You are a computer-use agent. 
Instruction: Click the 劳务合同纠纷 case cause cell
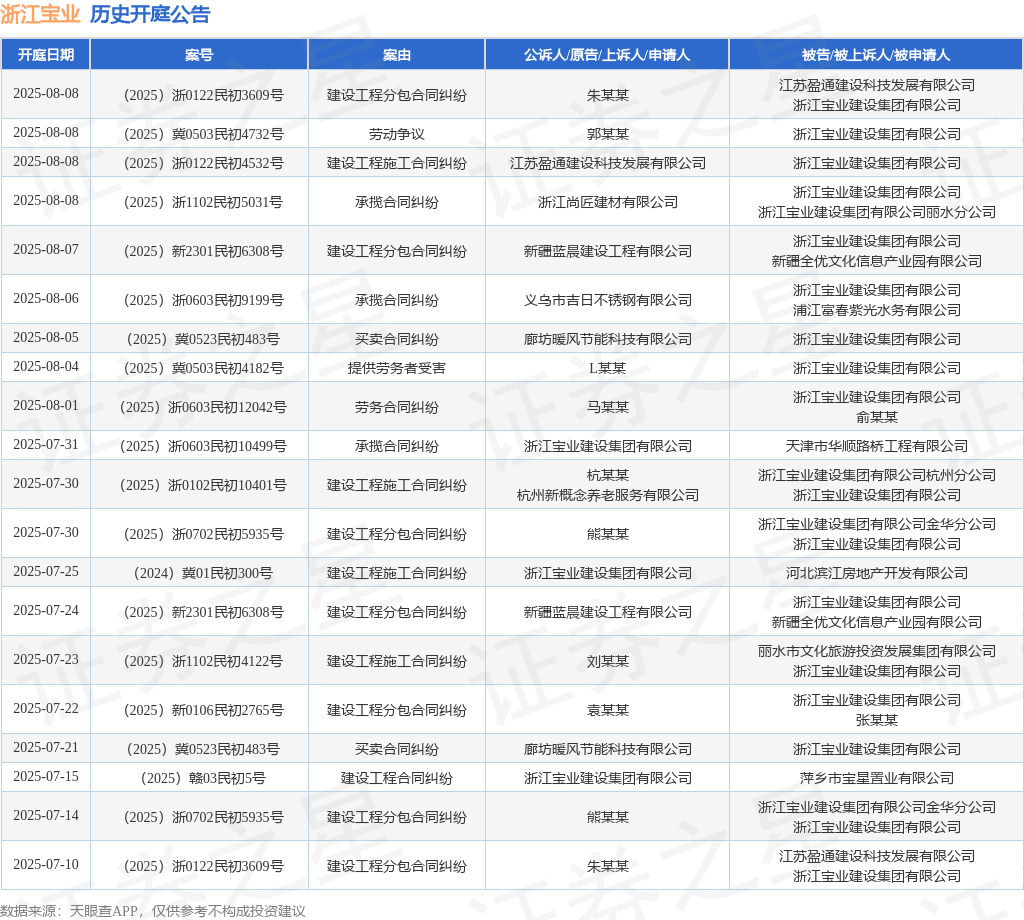(x=396, y=407)
